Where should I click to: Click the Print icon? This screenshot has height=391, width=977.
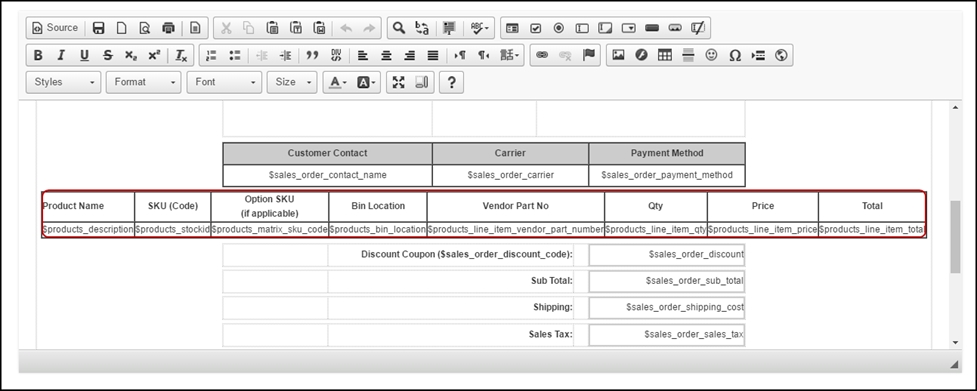click(168, 28)
